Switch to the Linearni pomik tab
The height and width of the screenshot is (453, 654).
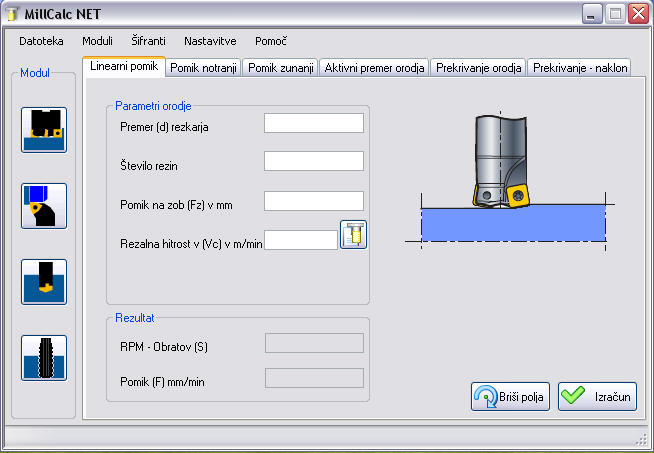click(124, 66)
